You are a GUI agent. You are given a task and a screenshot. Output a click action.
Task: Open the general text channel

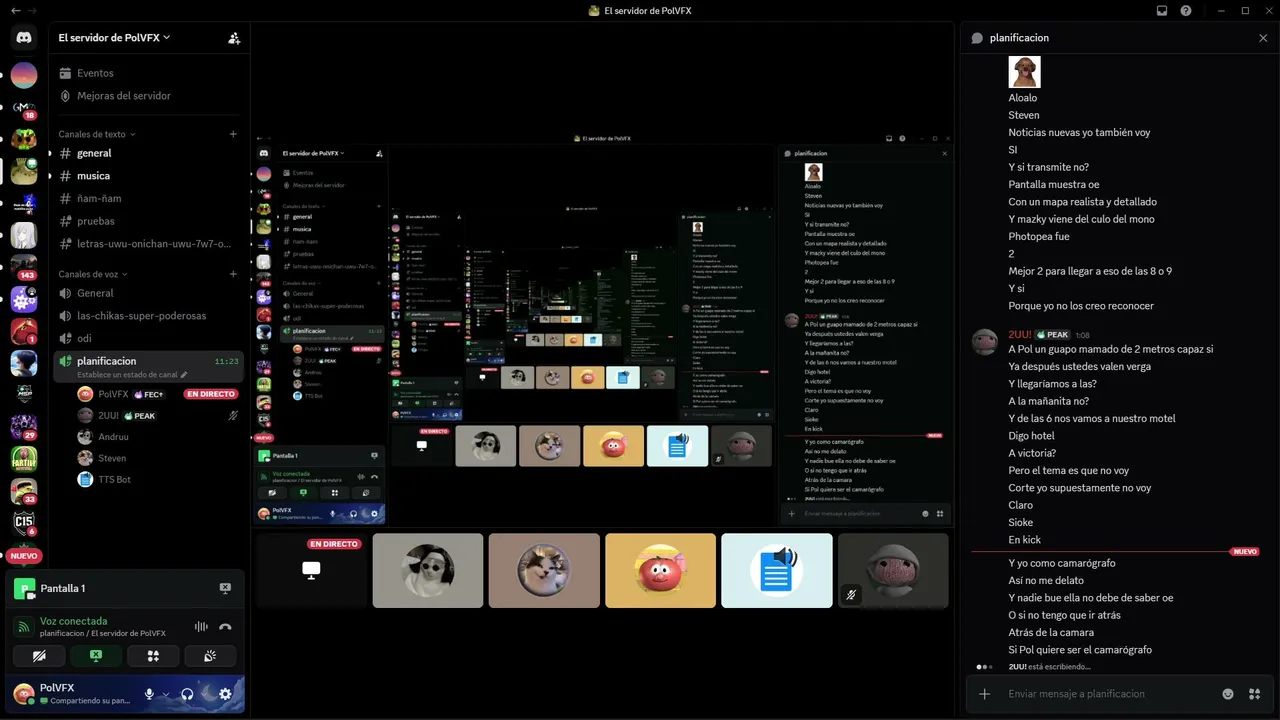pos(94,153)
